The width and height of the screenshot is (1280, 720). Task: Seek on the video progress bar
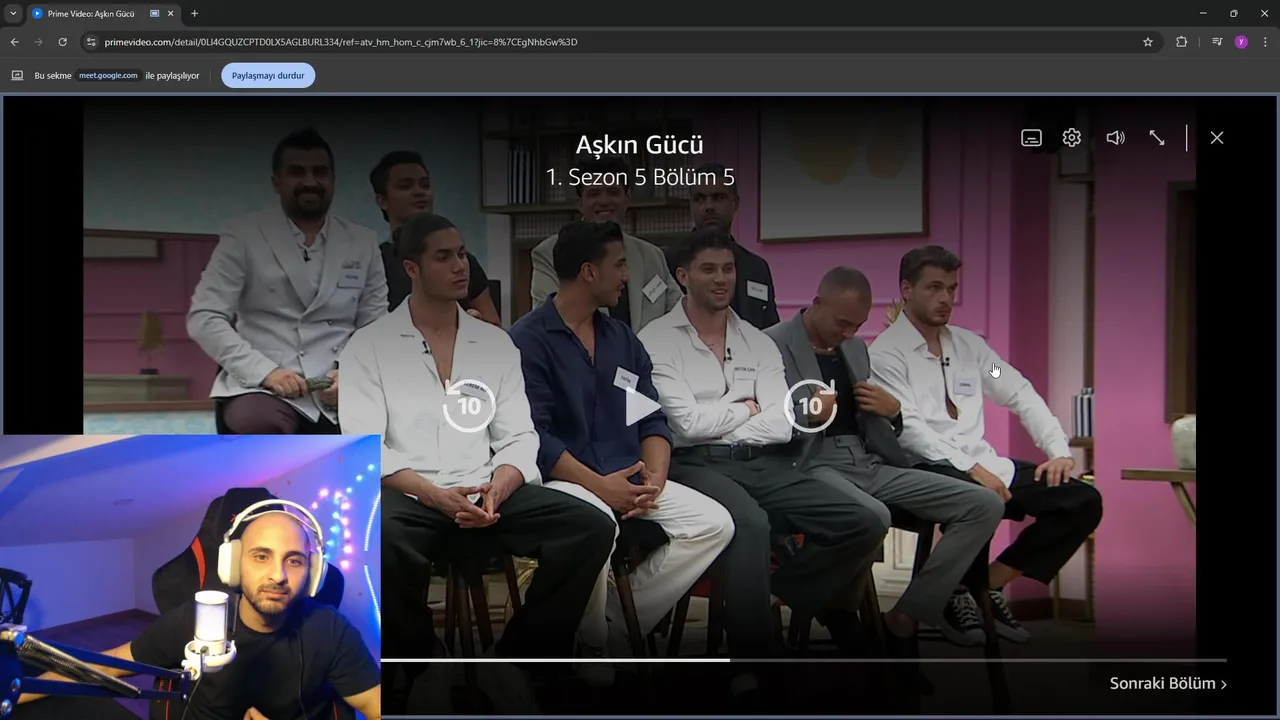click(803, 660)
